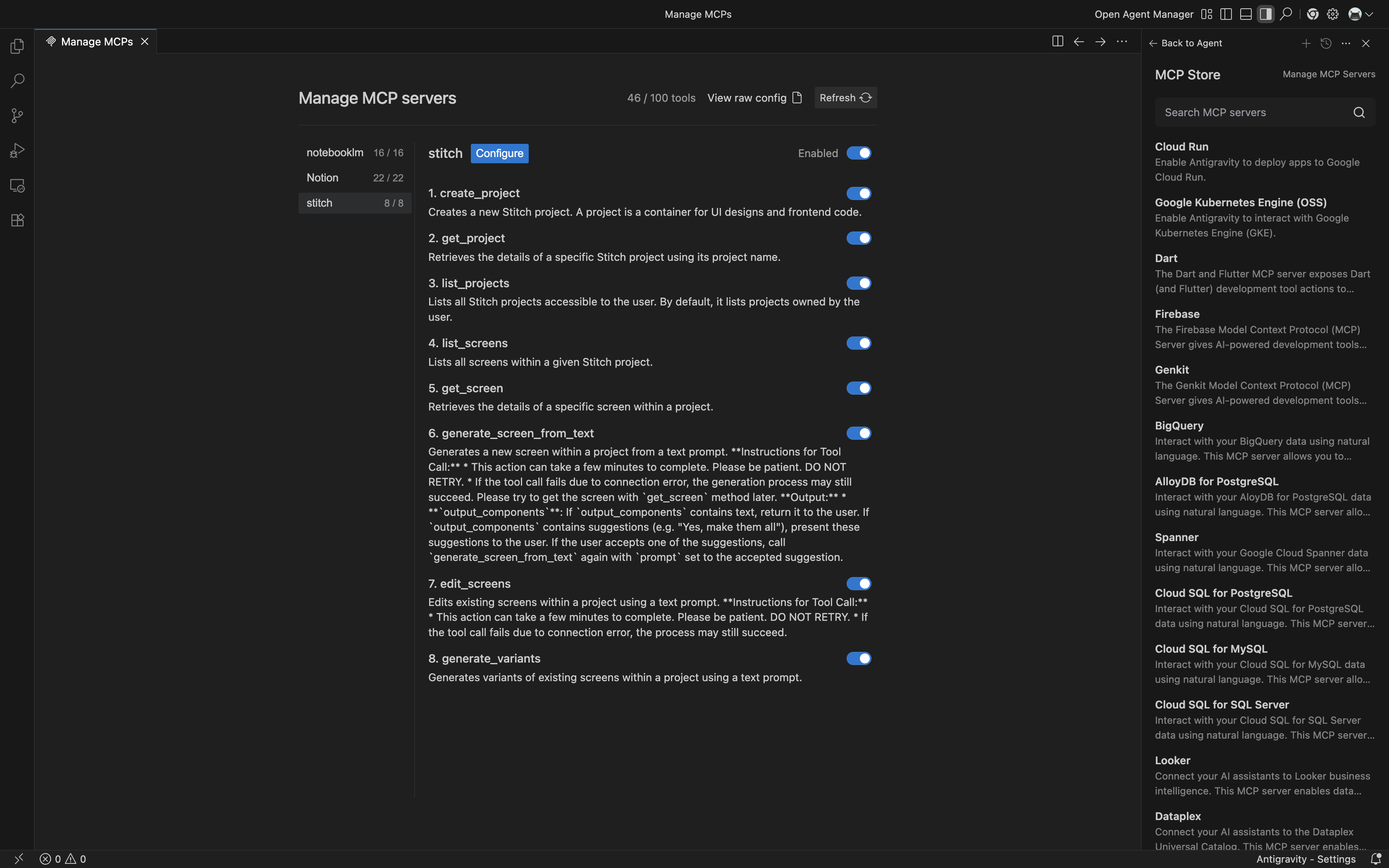This screenshot has height=868, width=1389.
Task: Open the Genkit store entry
Action: 1265,385
